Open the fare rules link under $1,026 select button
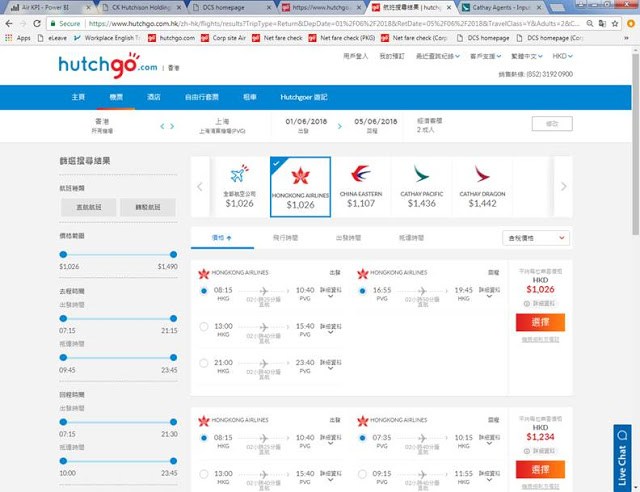The width and height of the screenshot is (640, 492). tap(540, 340)
